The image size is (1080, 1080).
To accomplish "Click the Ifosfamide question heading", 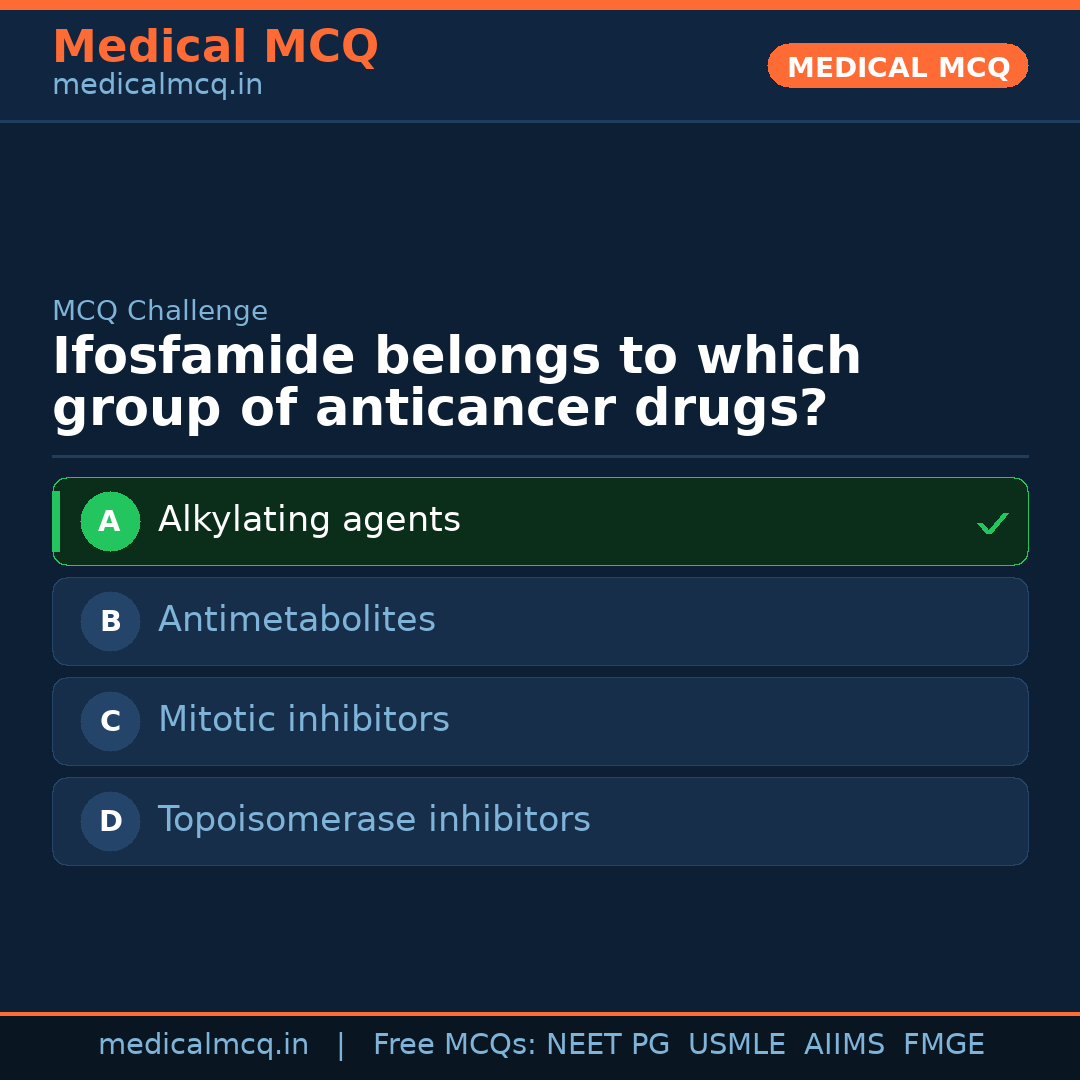I will pyautogui.click(x=456, y=383).
